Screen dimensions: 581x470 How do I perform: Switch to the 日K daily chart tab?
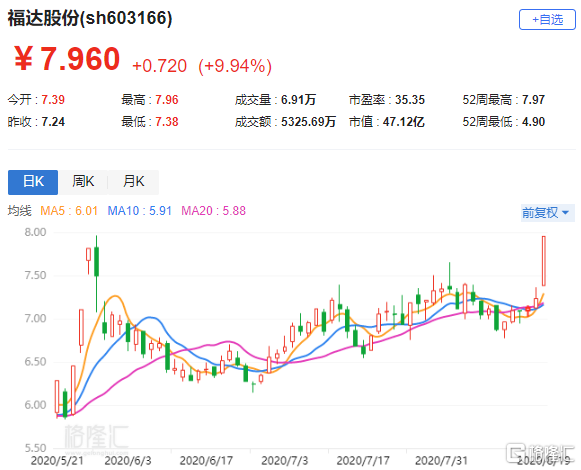[33, 182]
